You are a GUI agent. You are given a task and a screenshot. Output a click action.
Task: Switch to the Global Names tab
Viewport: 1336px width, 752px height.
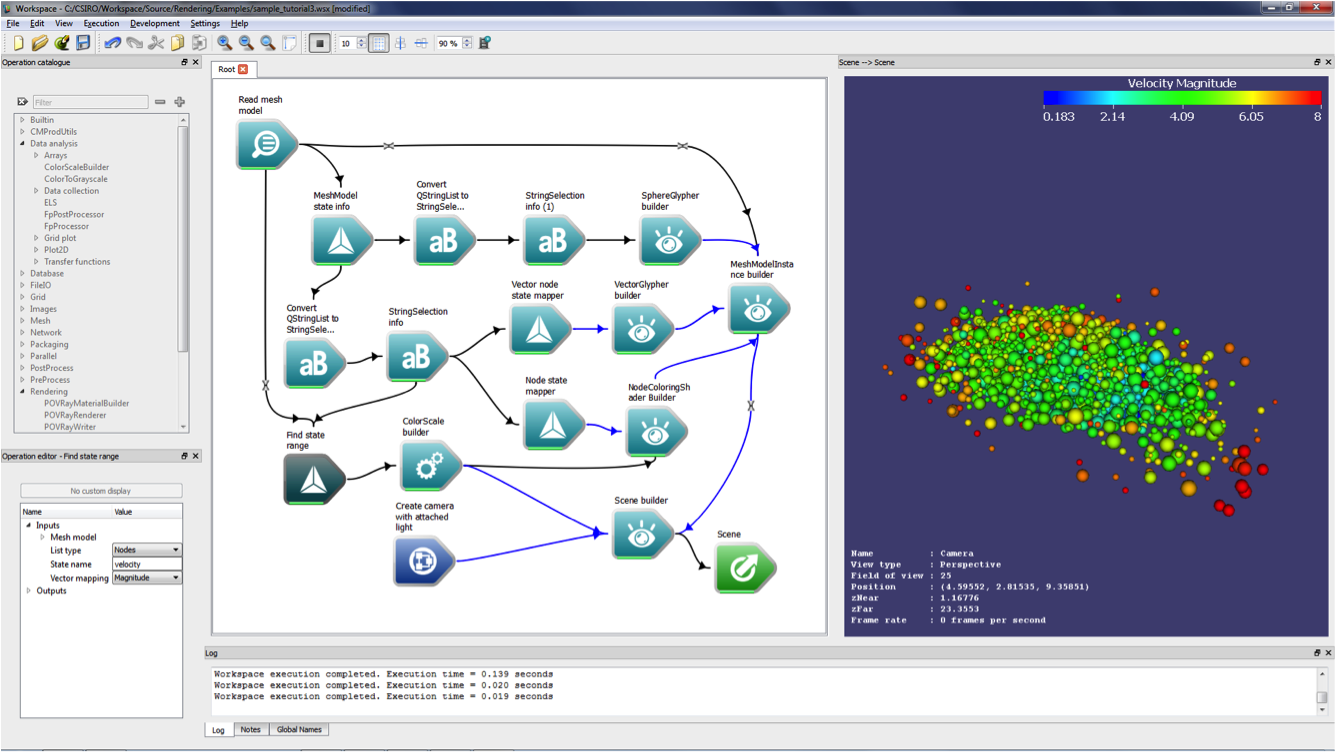[x=299, y=730]
